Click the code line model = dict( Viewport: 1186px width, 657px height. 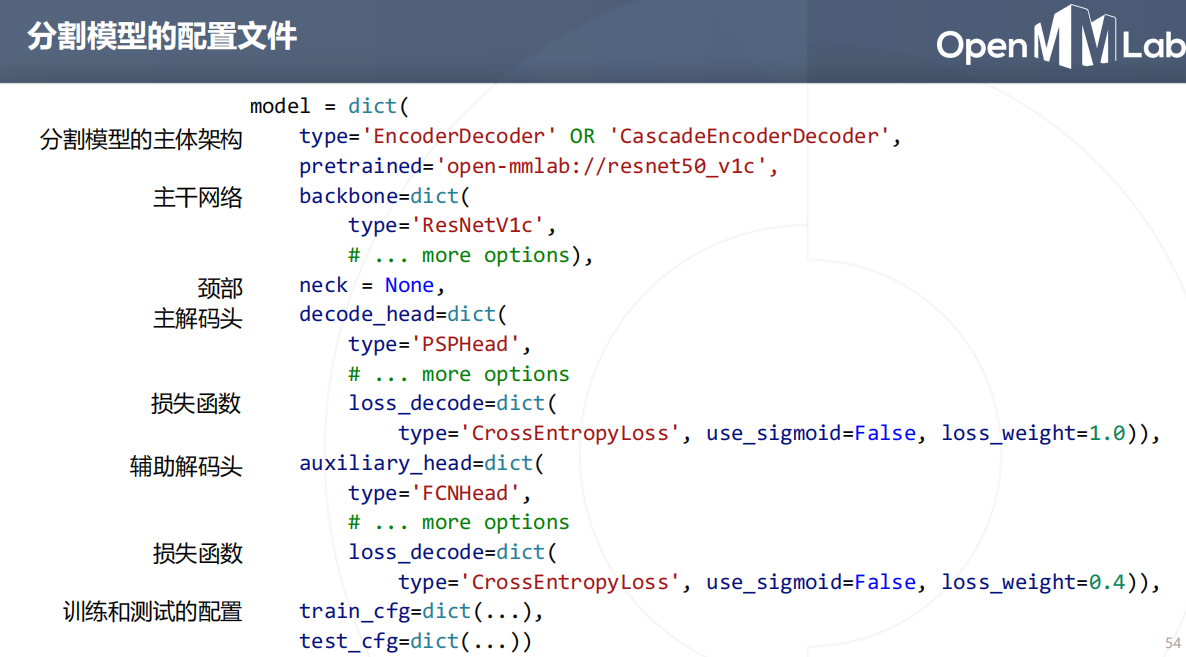pos(329,106)
